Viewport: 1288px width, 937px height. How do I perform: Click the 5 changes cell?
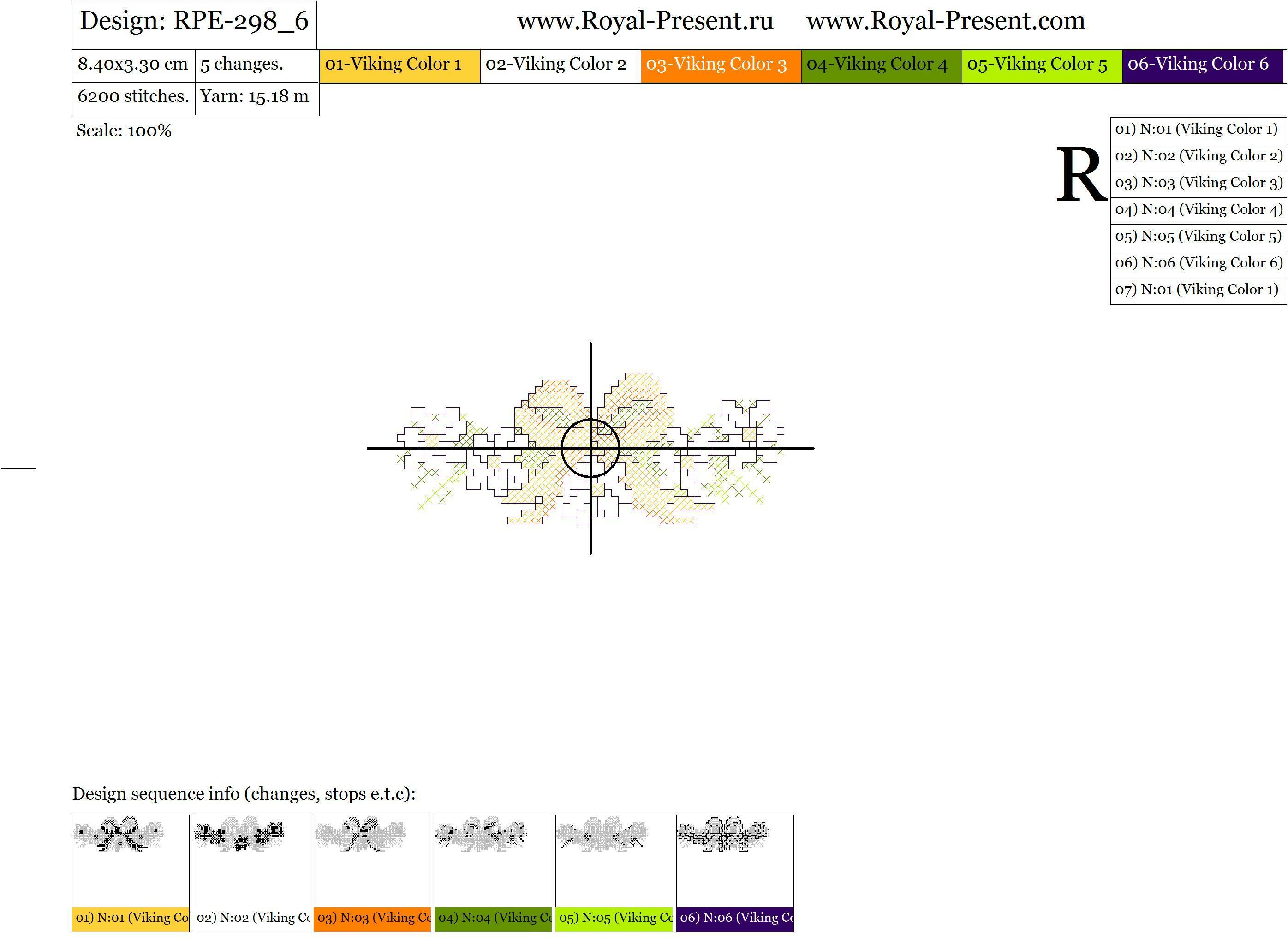256,66
